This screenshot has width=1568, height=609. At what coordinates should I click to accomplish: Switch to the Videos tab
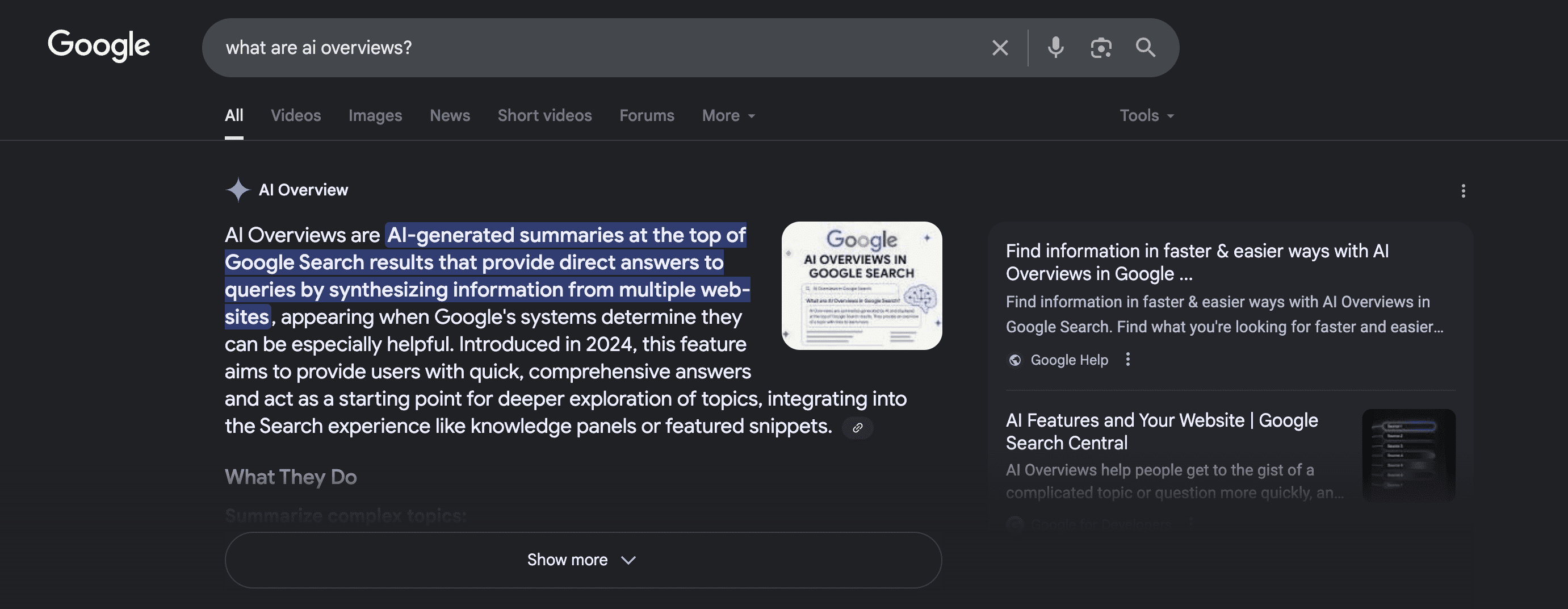295,116
